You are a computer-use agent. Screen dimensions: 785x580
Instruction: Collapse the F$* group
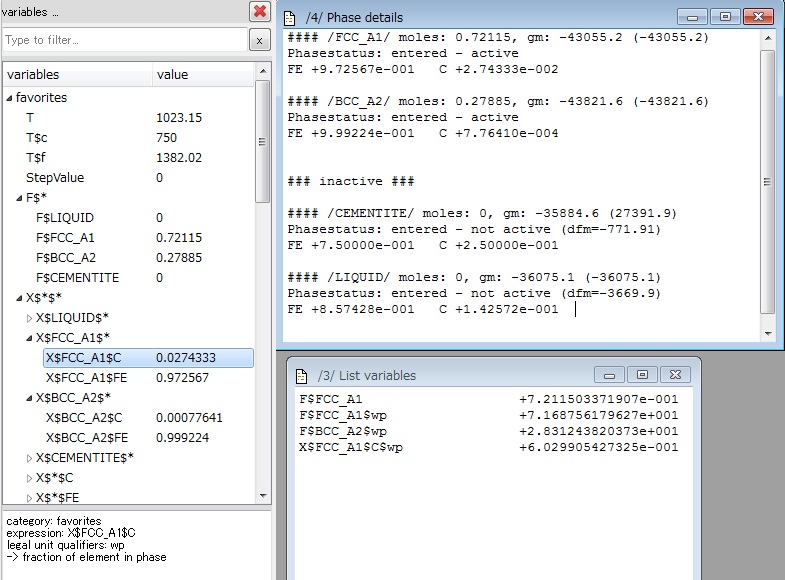pos(20,198)
